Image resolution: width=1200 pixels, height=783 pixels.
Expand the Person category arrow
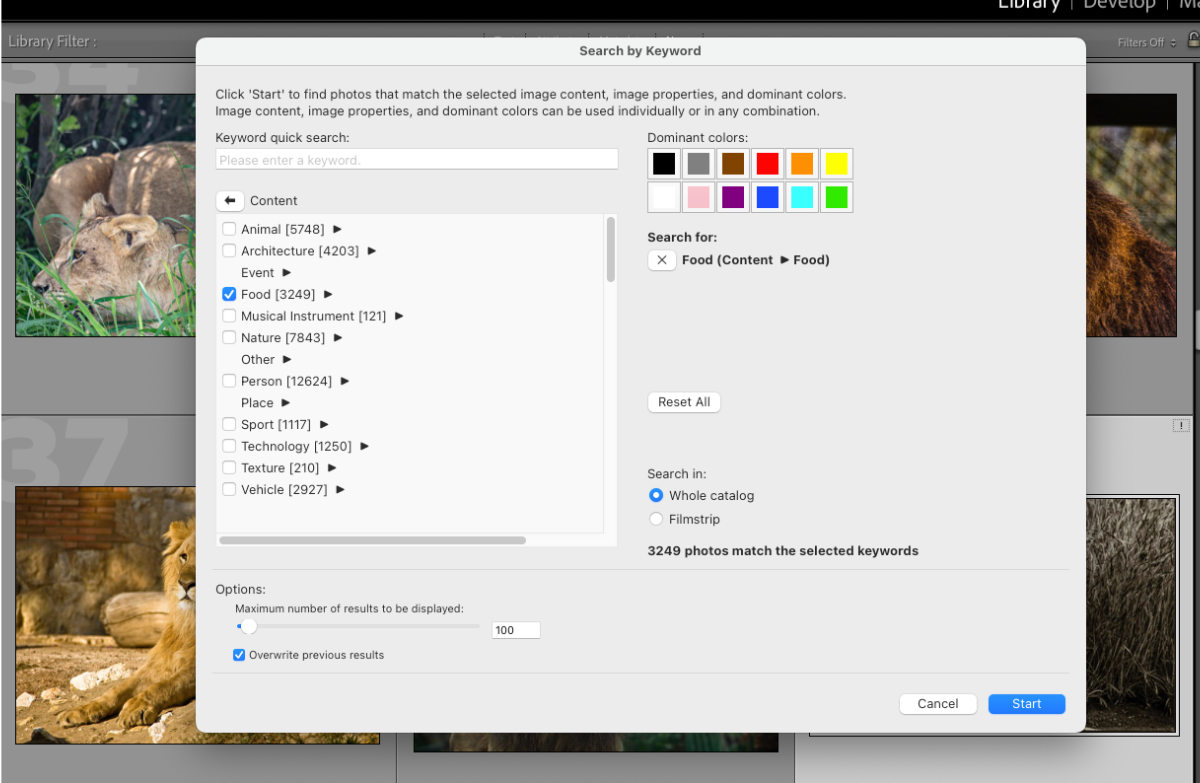[345, 381]
